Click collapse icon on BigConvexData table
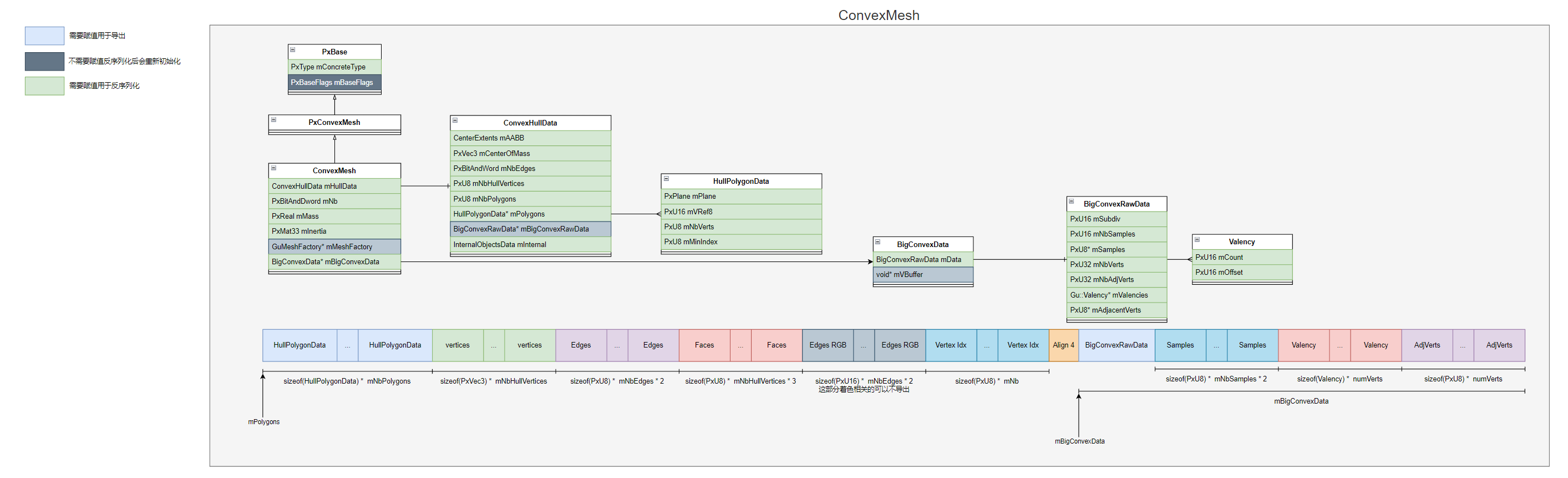1568x478 pixels. [x=878, y=243]
